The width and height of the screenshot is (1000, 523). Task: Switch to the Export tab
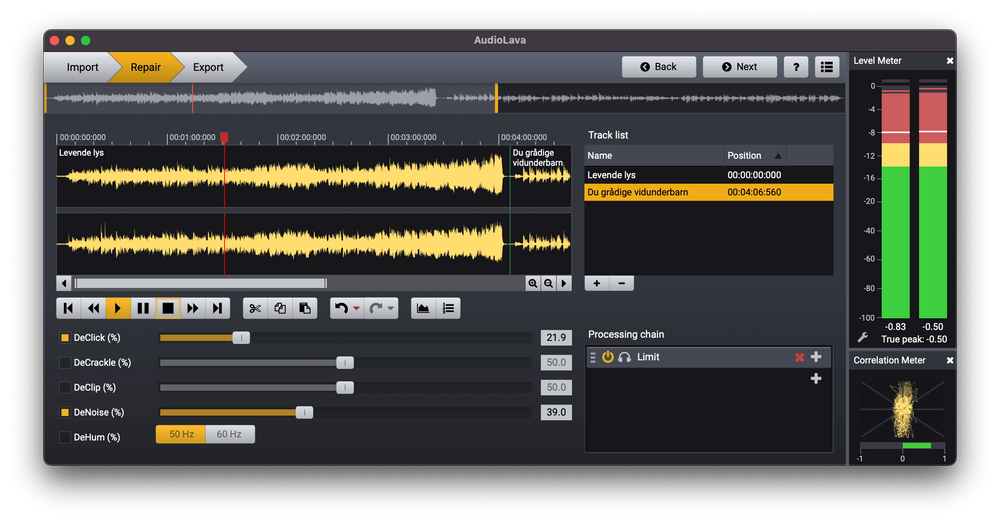click(x=208, y=67)
